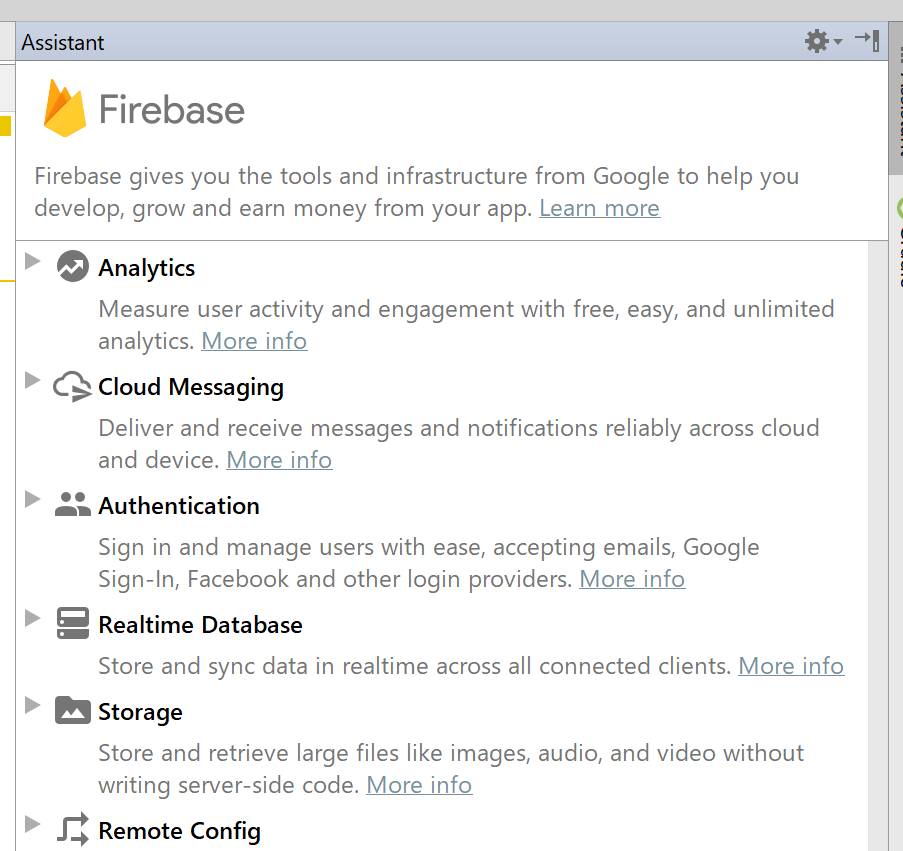The width and height of the screenshot is (903, 851).
Task: Select the Authentication heading
Action: coord(179,506)
